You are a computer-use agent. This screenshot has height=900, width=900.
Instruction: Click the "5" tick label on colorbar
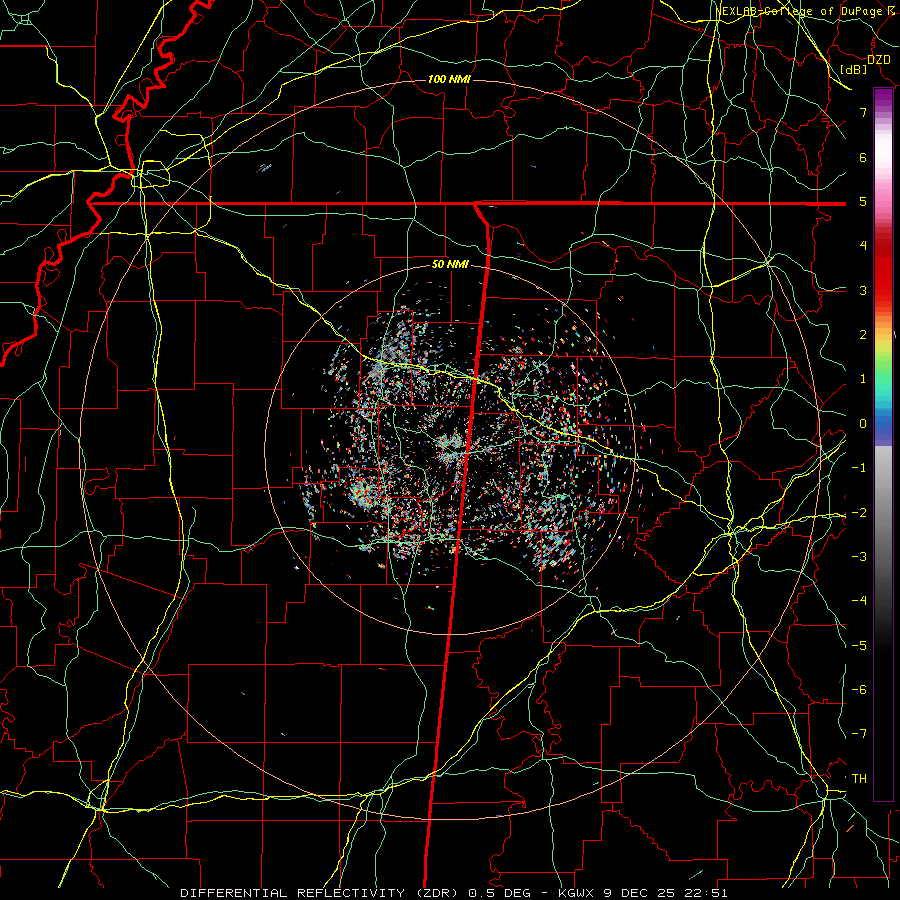pos(863,201)
